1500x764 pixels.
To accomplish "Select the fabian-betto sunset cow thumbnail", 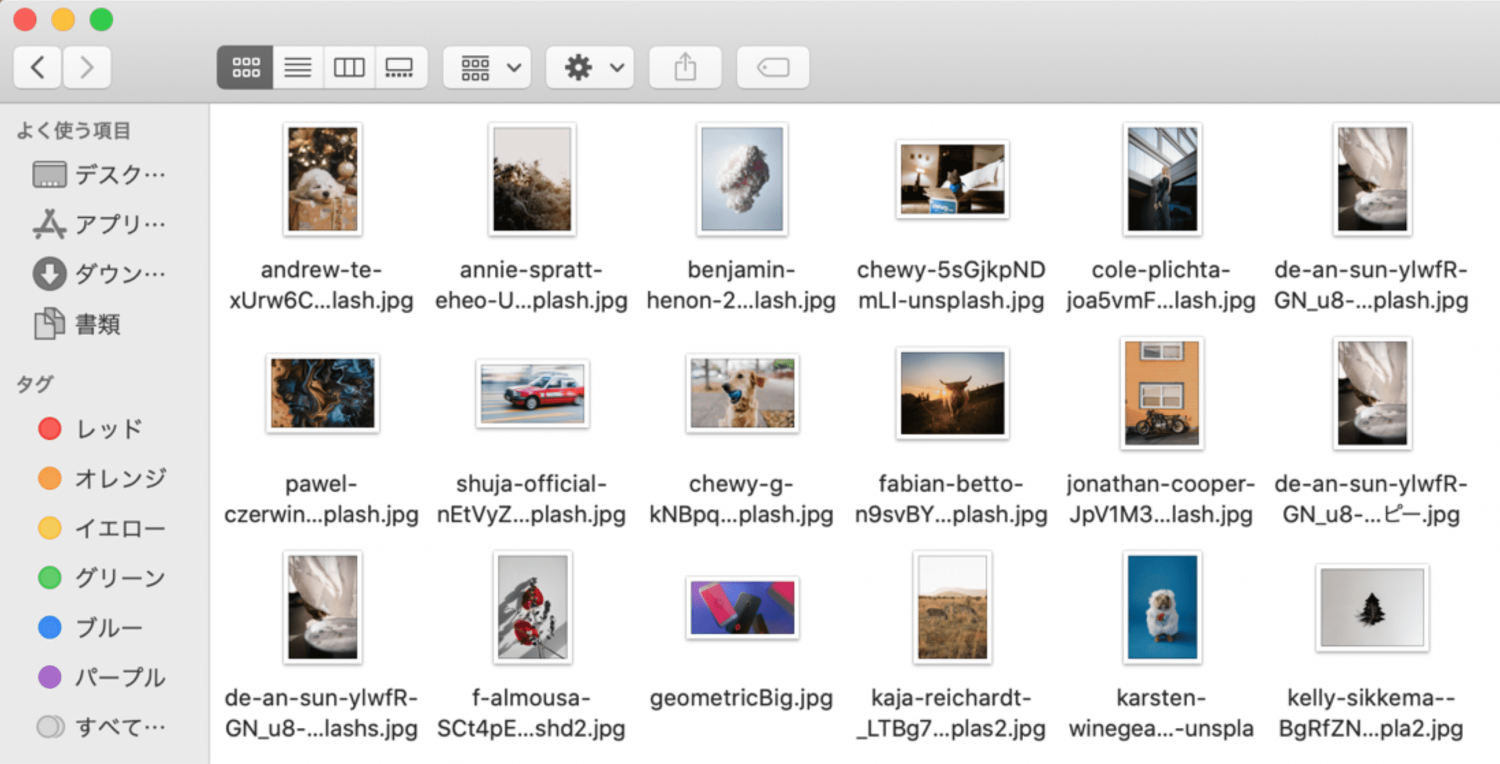I will tap(952, 393).
